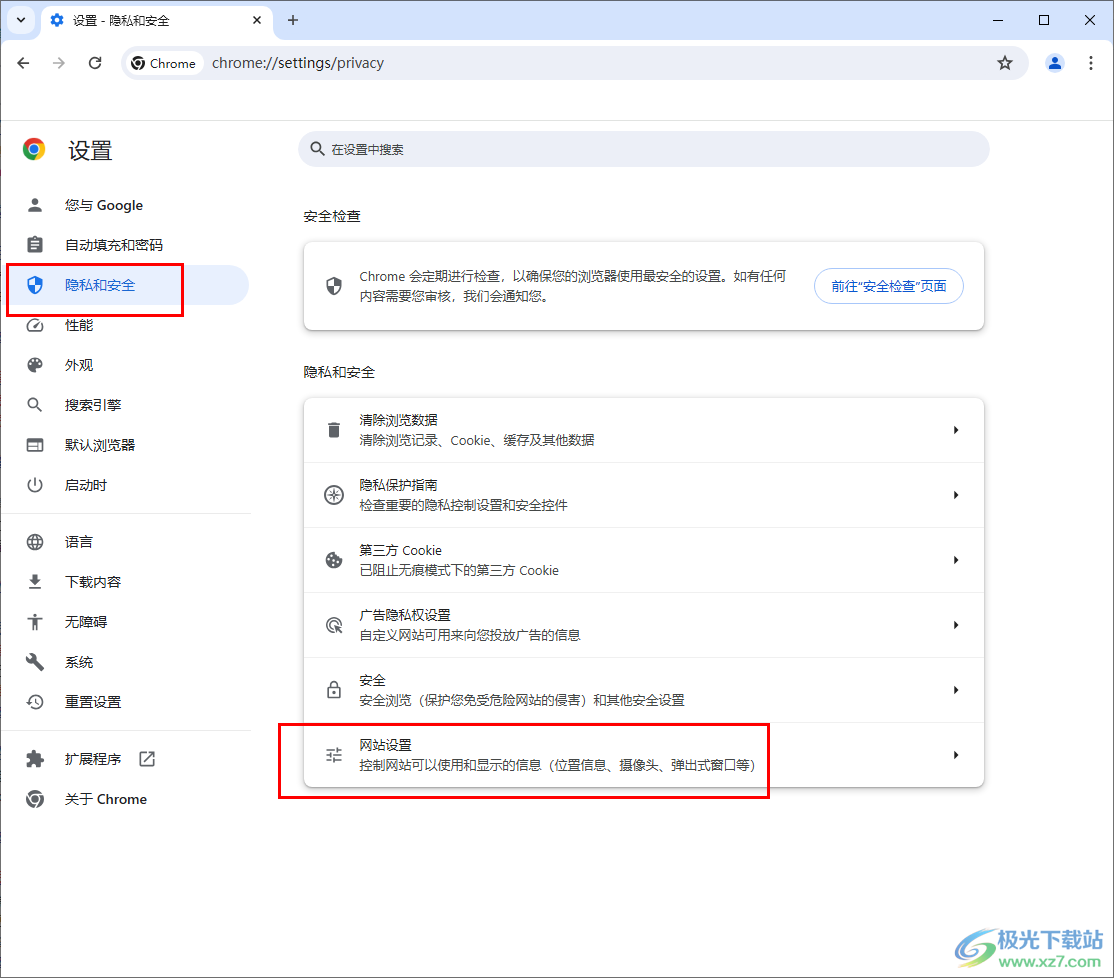Click the Chrome site info chip
The image size is (1114, 978).
point(164,63)
